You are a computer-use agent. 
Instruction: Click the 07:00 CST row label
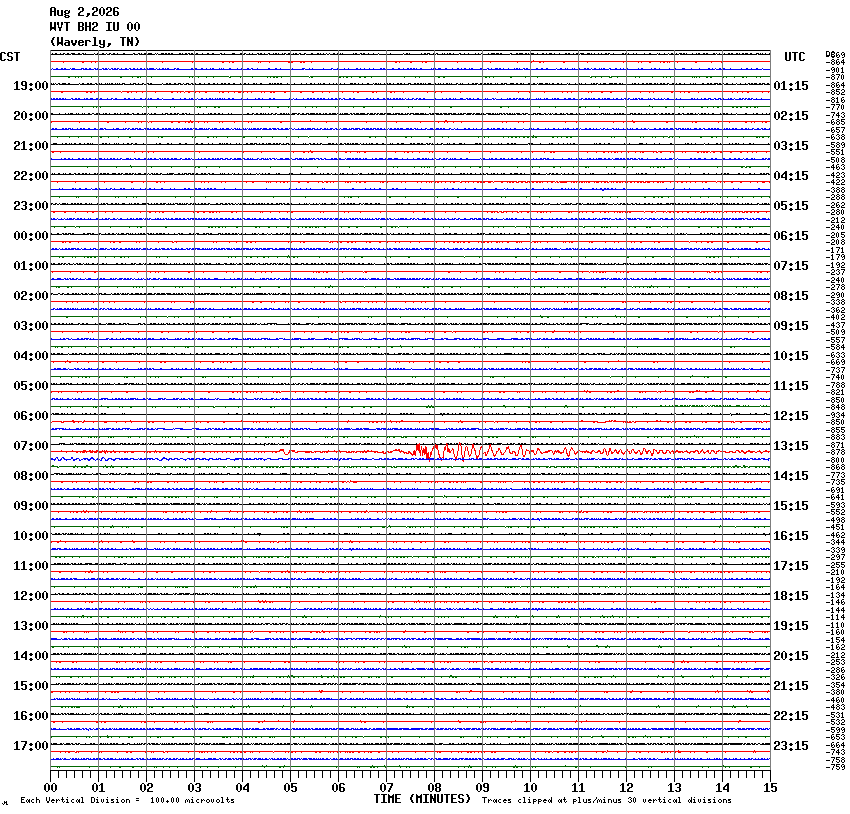31,446
